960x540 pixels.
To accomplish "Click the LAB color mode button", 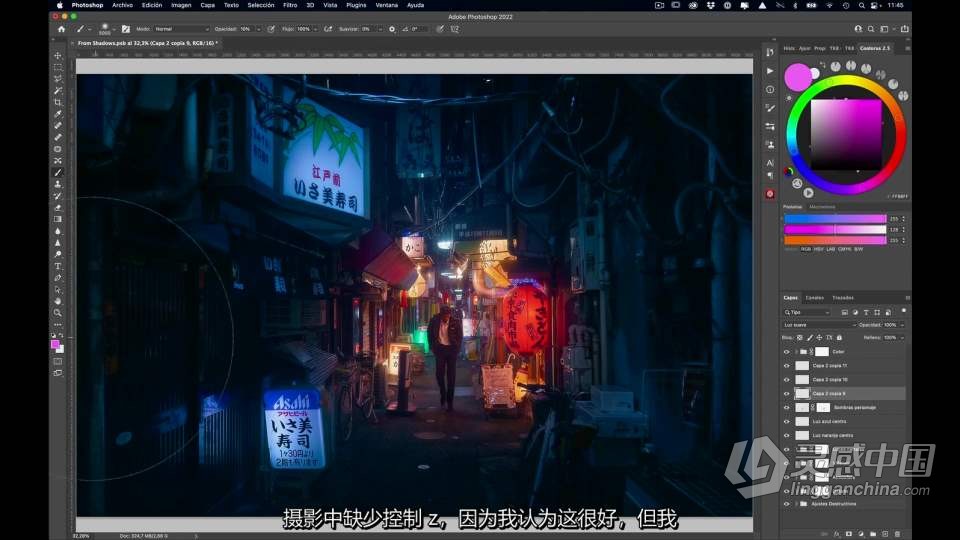I will [x=831, y=250].
